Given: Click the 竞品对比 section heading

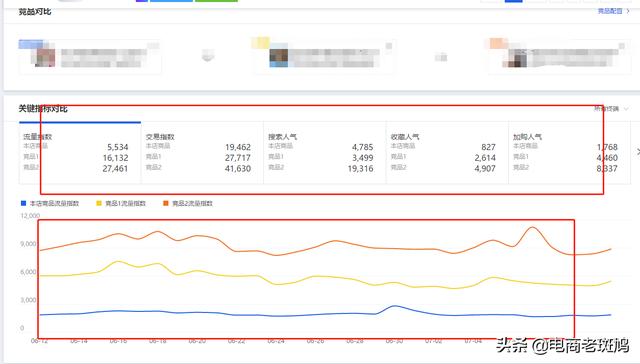Looking at the screenshot, I should (35, 11).
